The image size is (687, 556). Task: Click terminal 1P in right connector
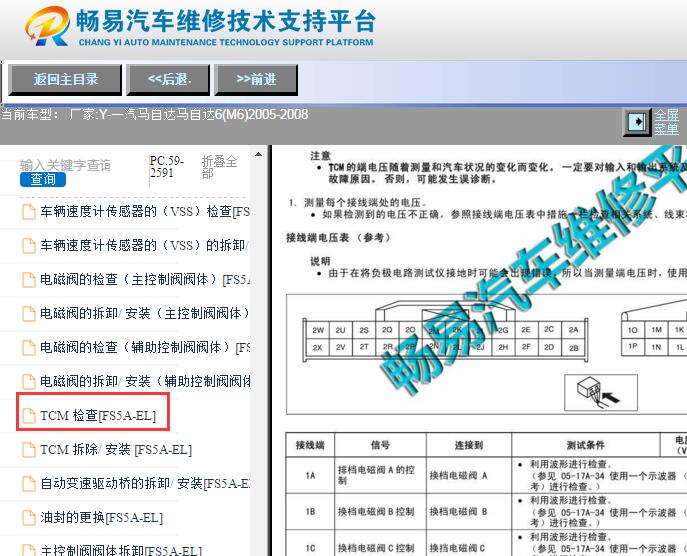[632, 346]
